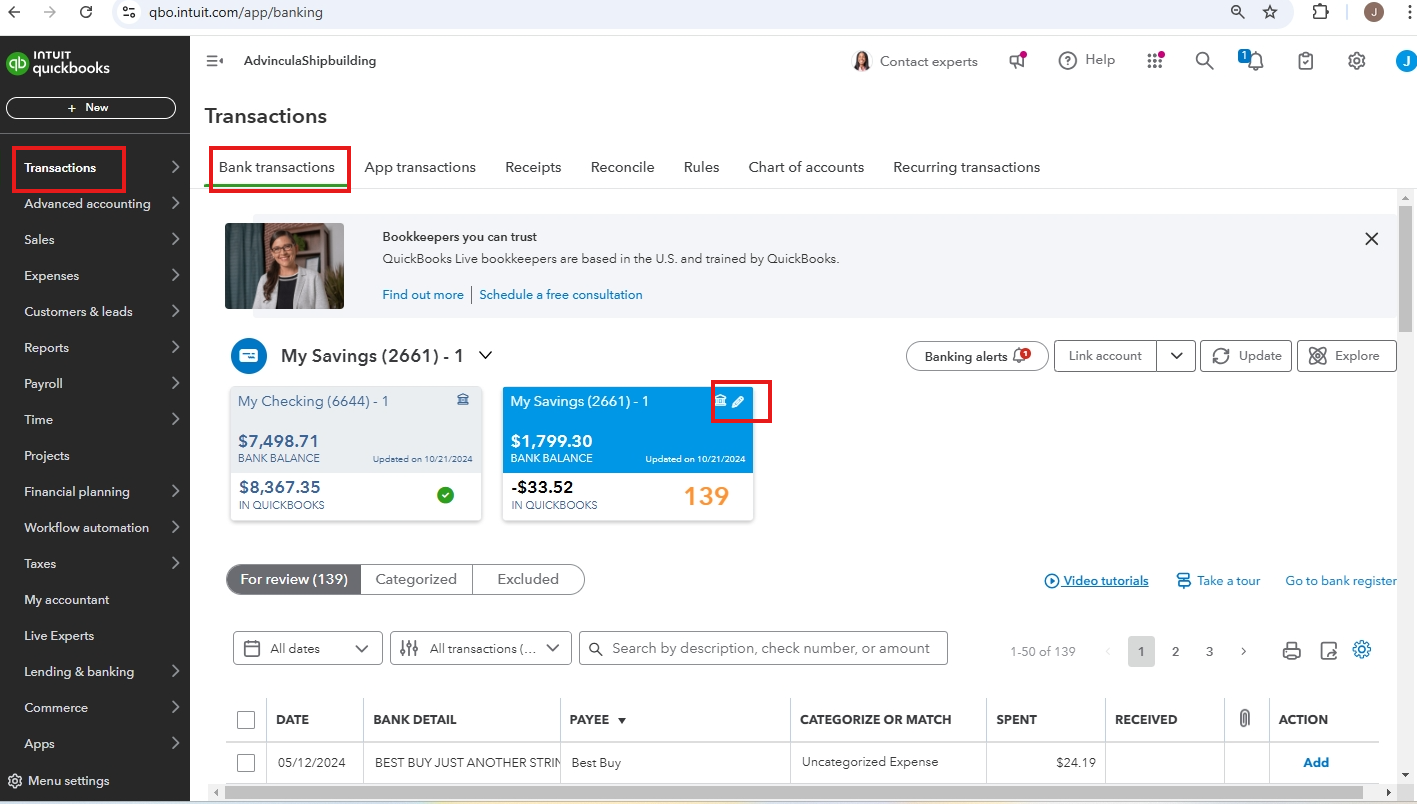Click the attachment paperclip column header
Image resolution: width=1417 pixels, height=804 pixels.
(x=1245, y=719)
